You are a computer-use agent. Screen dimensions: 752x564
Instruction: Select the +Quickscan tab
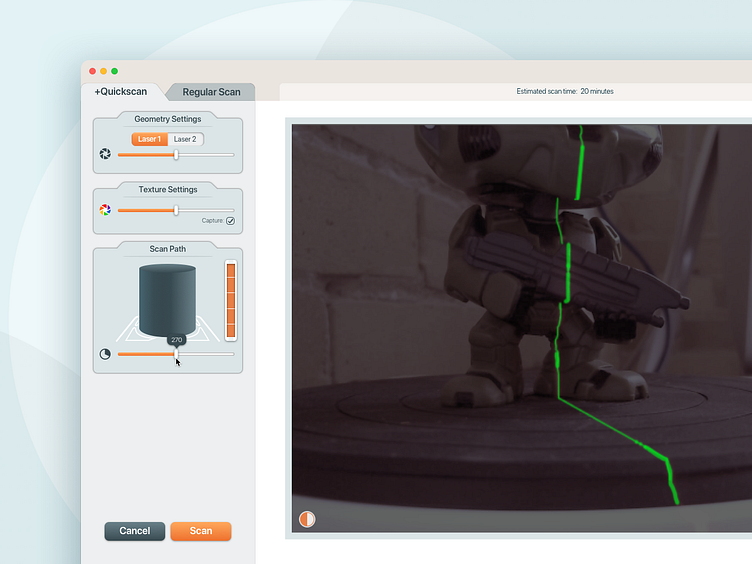(x=121, y=92)
